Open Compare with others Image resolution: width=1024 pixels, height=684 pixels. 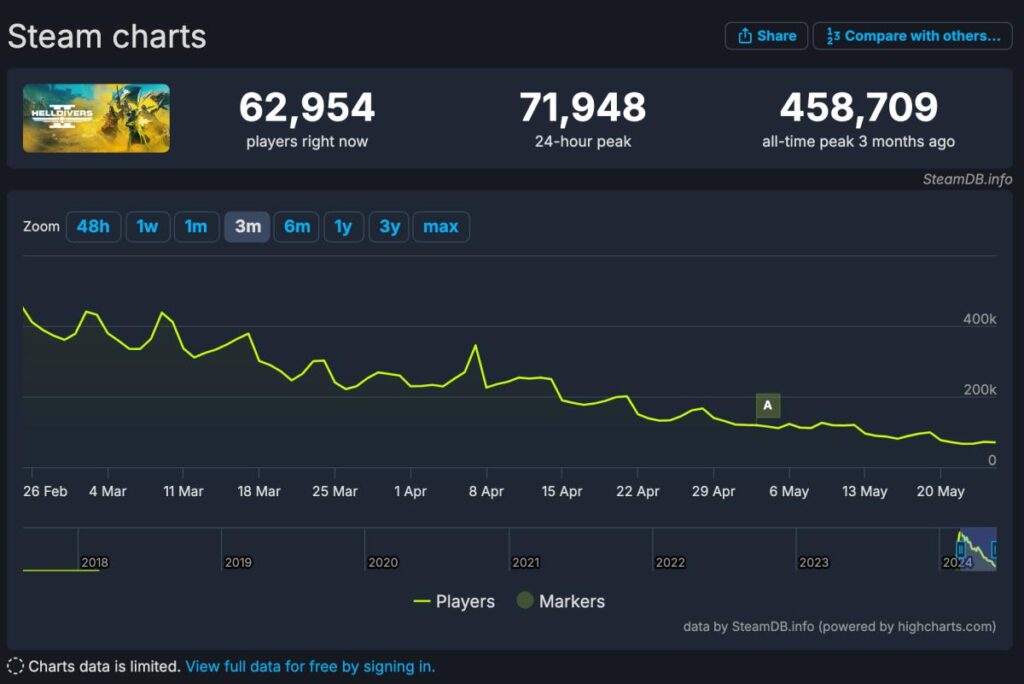(912, 36)
